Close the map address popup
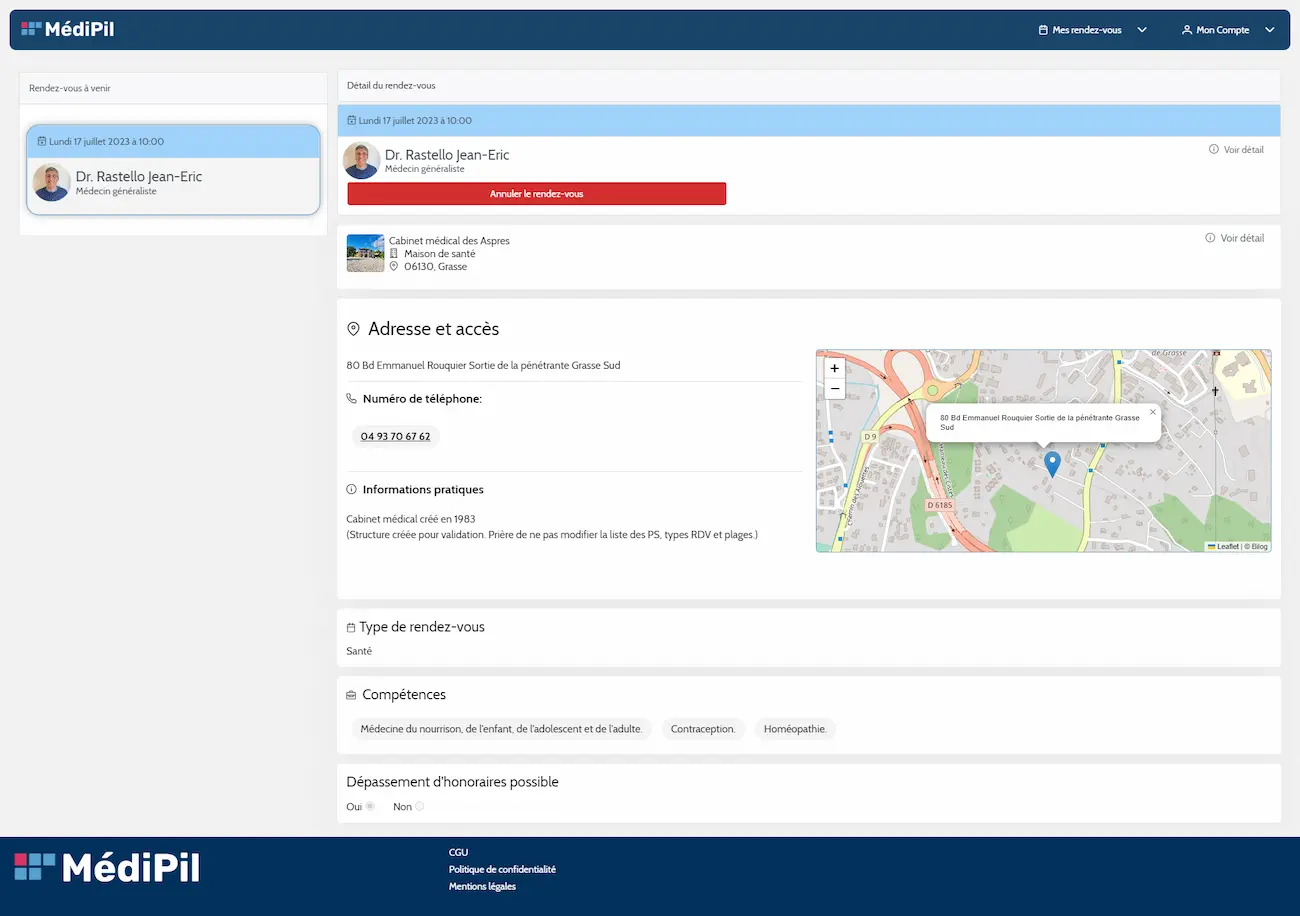The width and height of the screenshot is (1300, 916). click(1152, 412)
